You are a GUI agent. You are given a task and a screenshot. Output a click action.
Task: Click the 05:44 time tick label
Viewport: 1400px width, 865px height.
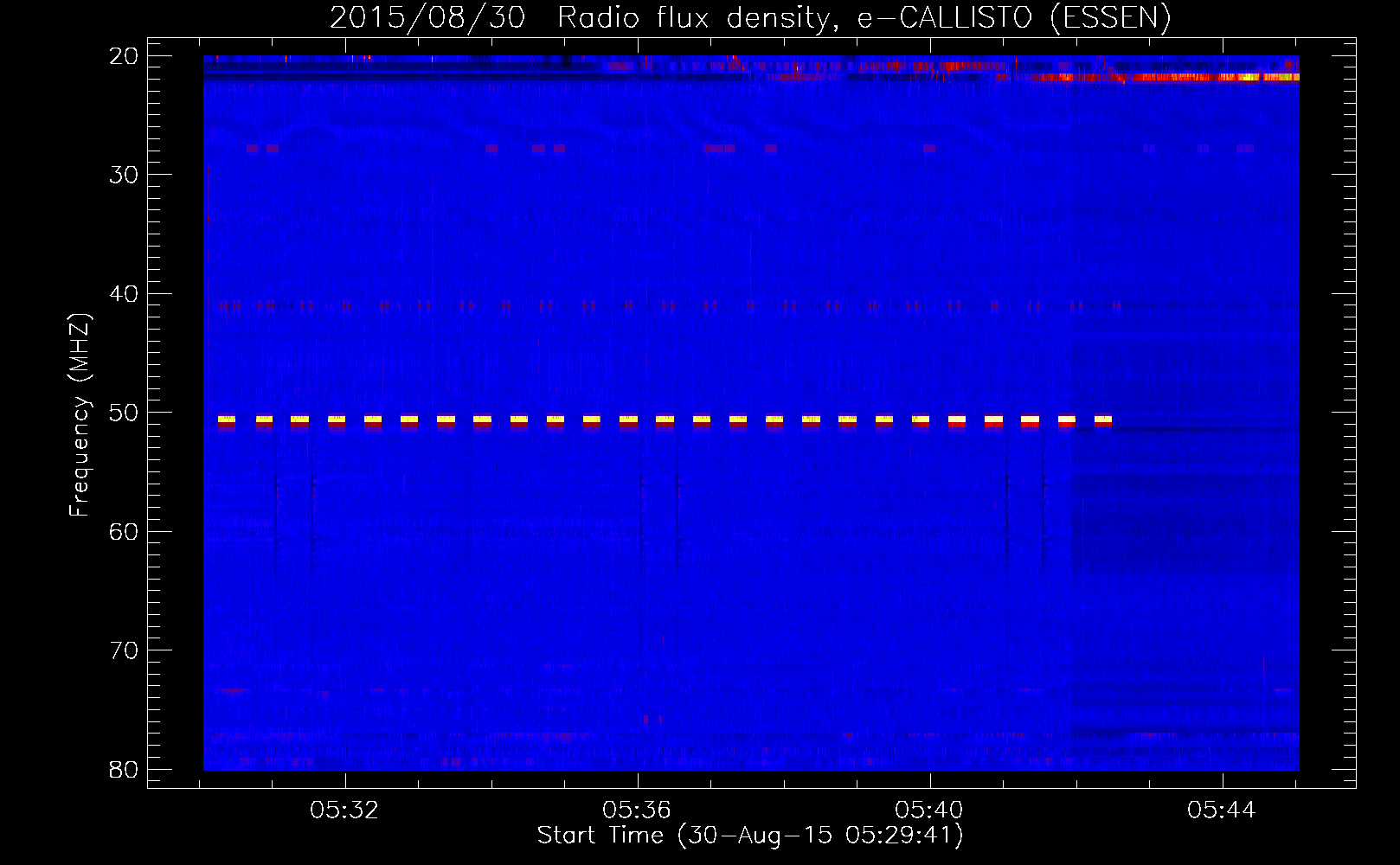tap(1222, 811)
